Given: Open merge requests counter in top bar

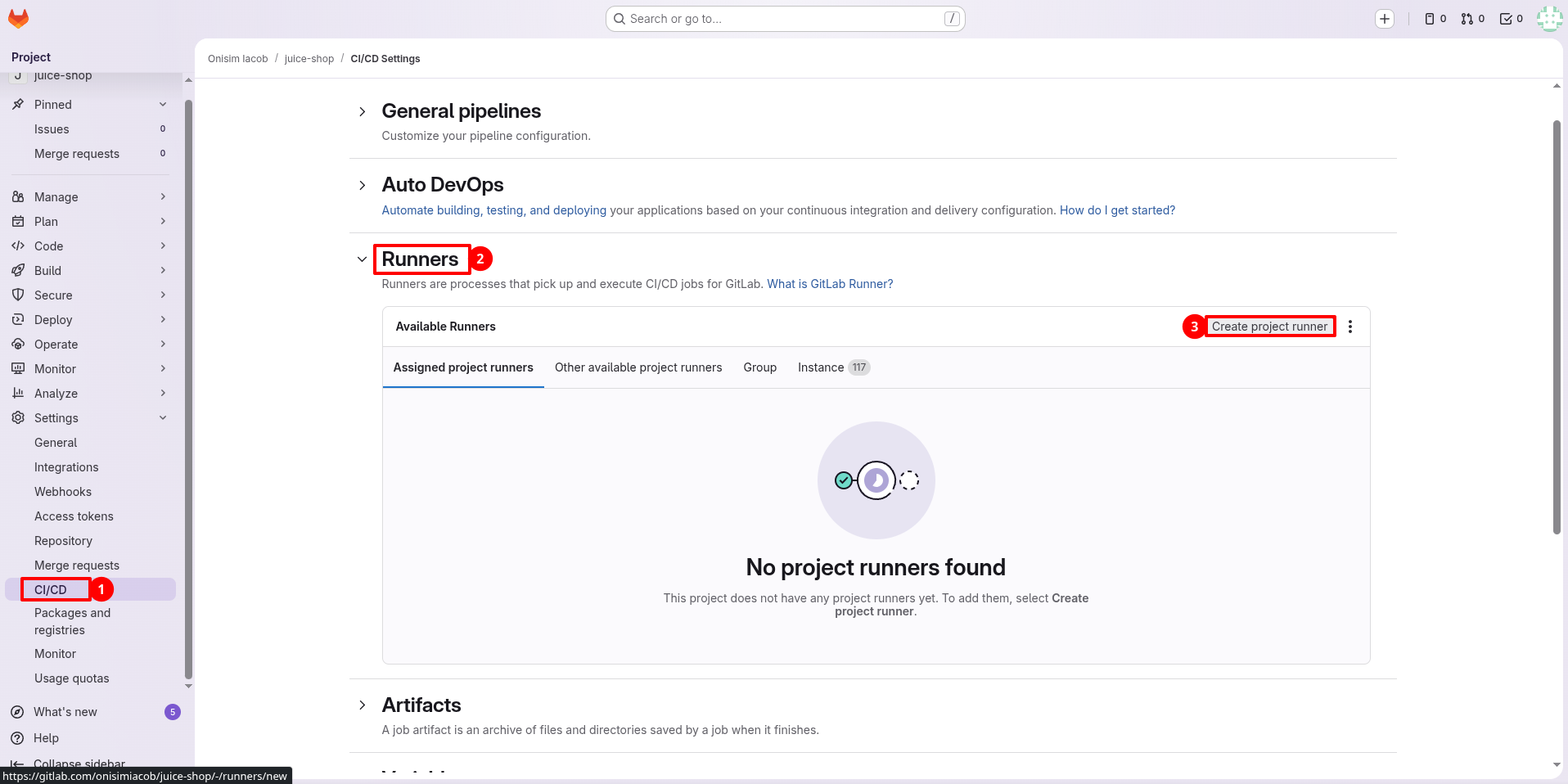Looking at the screenshot, I should [1472, 19].
